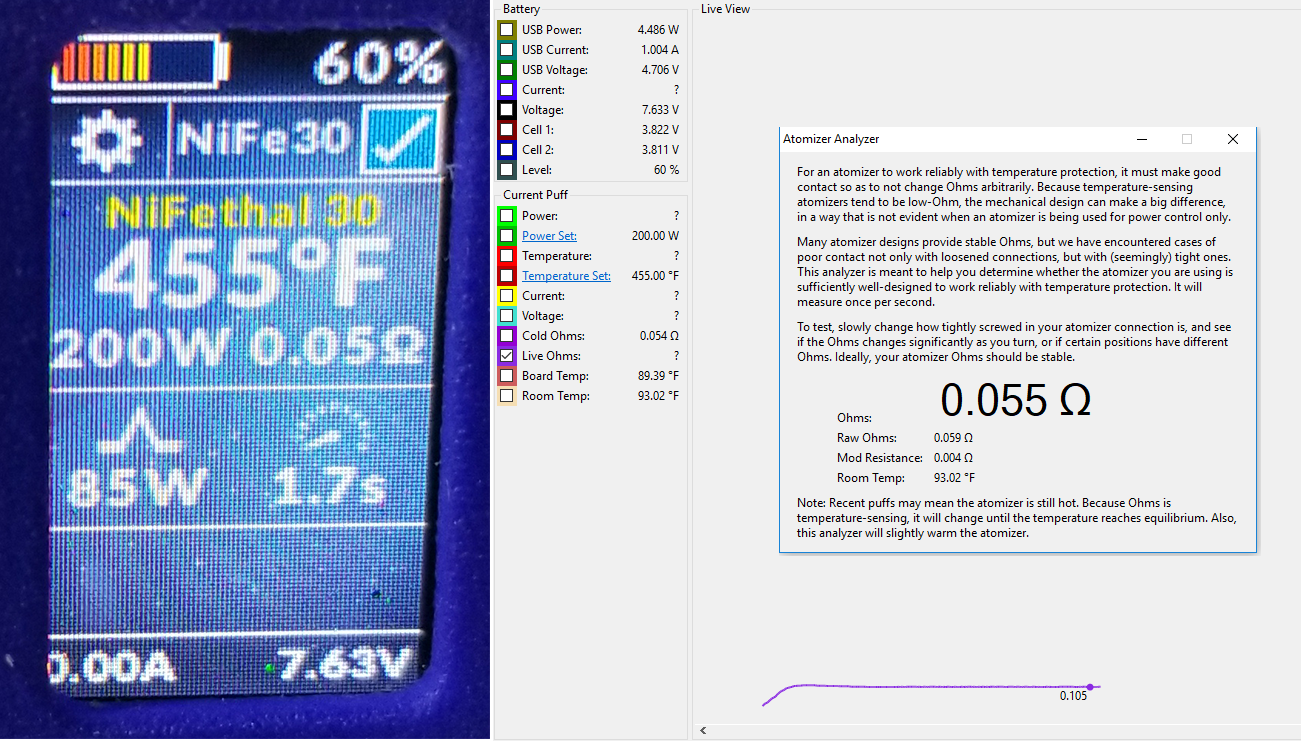Check the Board Temp checkbox
This screenshot has height=741, width=1301.
(x=507, y=376)
